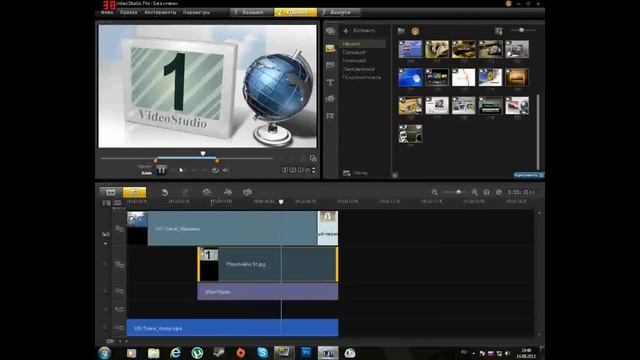Click the Undo arrow in timeline toolbar
The width and height of the screenshot is (640, 360).
point(164,192)
